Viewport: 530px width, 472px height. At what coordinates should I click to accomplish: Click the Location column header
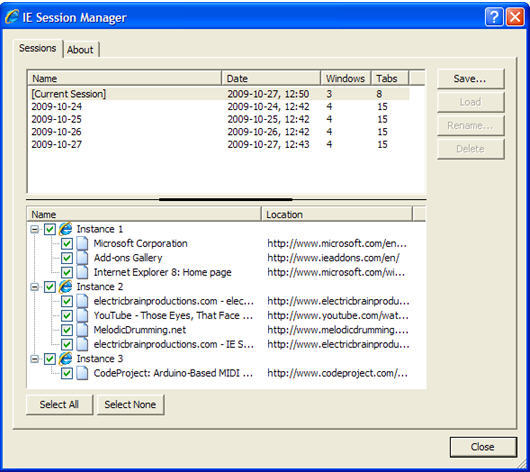[337, 214]
